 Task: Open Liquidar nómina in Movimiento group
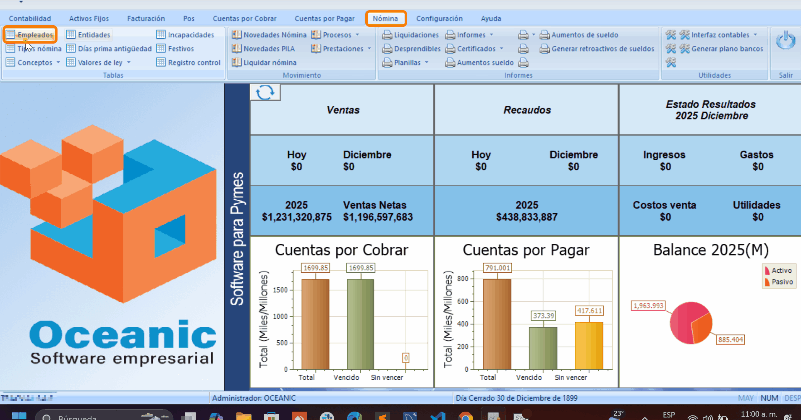tap(264, 62)
